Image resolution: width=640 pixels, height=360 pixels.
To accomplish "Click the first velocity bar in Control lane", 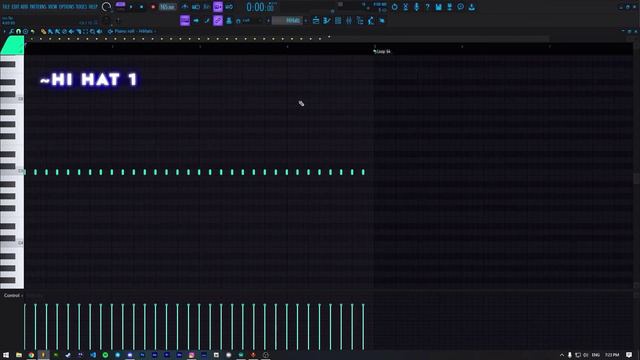I will [24, 327].
